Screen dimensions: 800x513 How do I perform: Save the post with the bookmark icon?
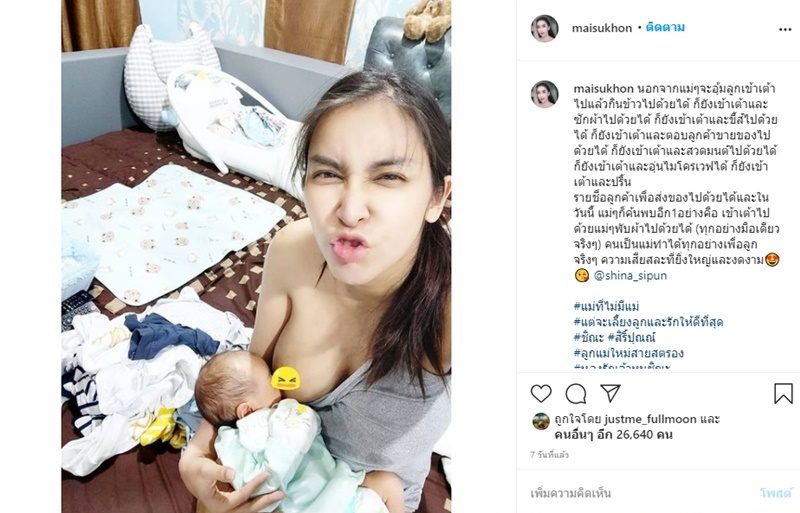coord(783,394)
